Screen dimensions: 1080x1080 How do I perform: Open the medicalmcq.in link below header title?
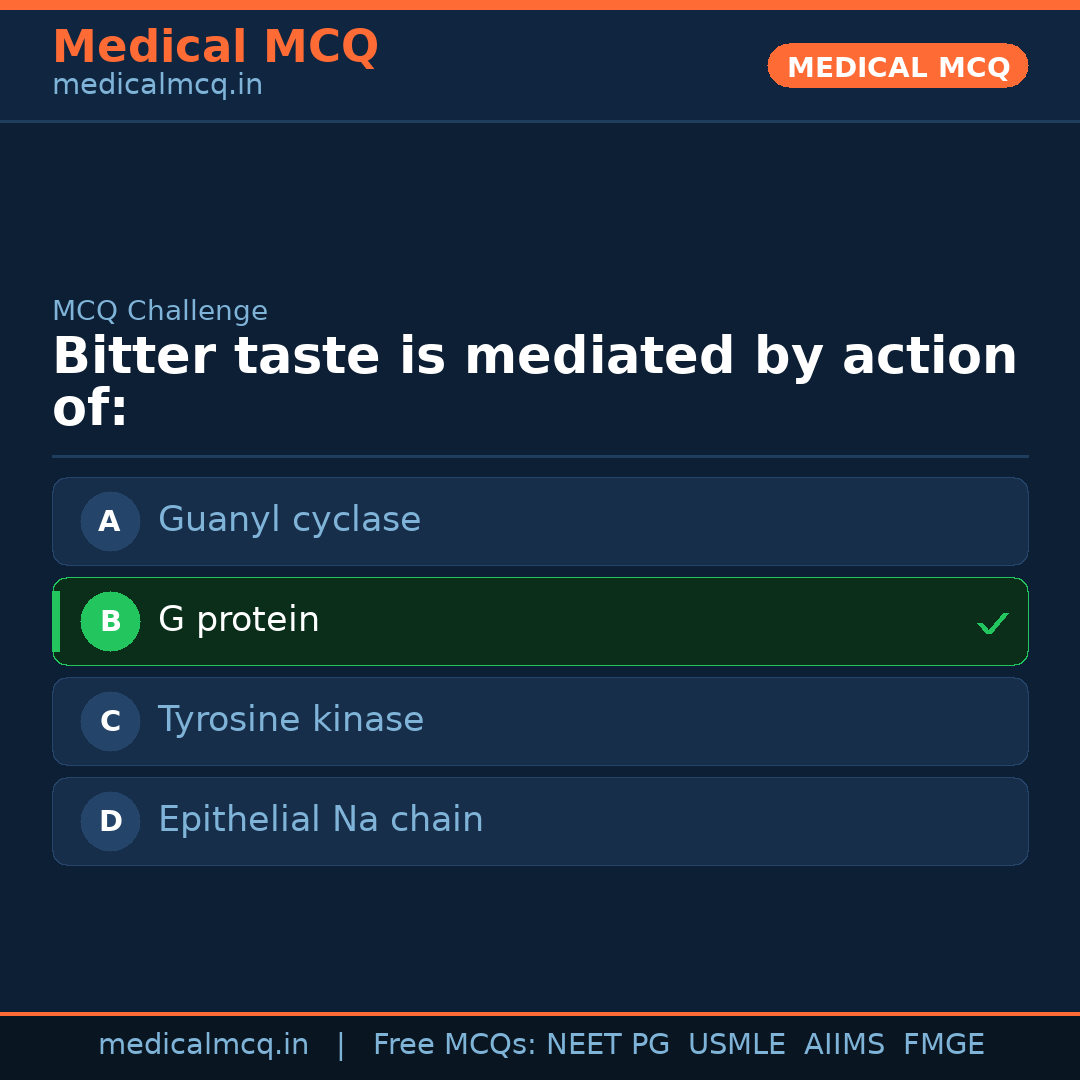[x=157, y=86]
